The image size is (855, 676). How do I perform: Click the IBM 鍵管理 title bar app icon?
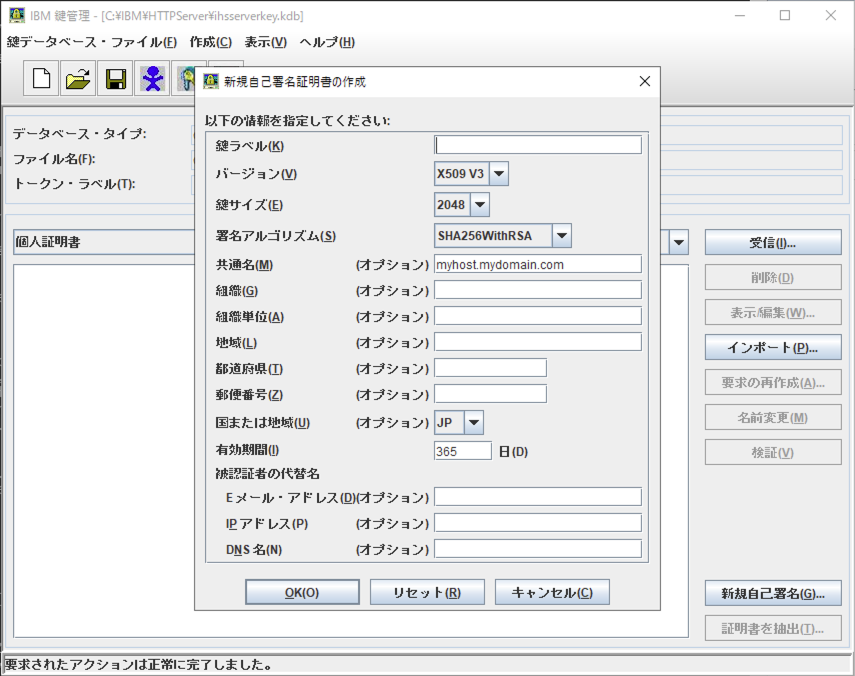[17, 15]
